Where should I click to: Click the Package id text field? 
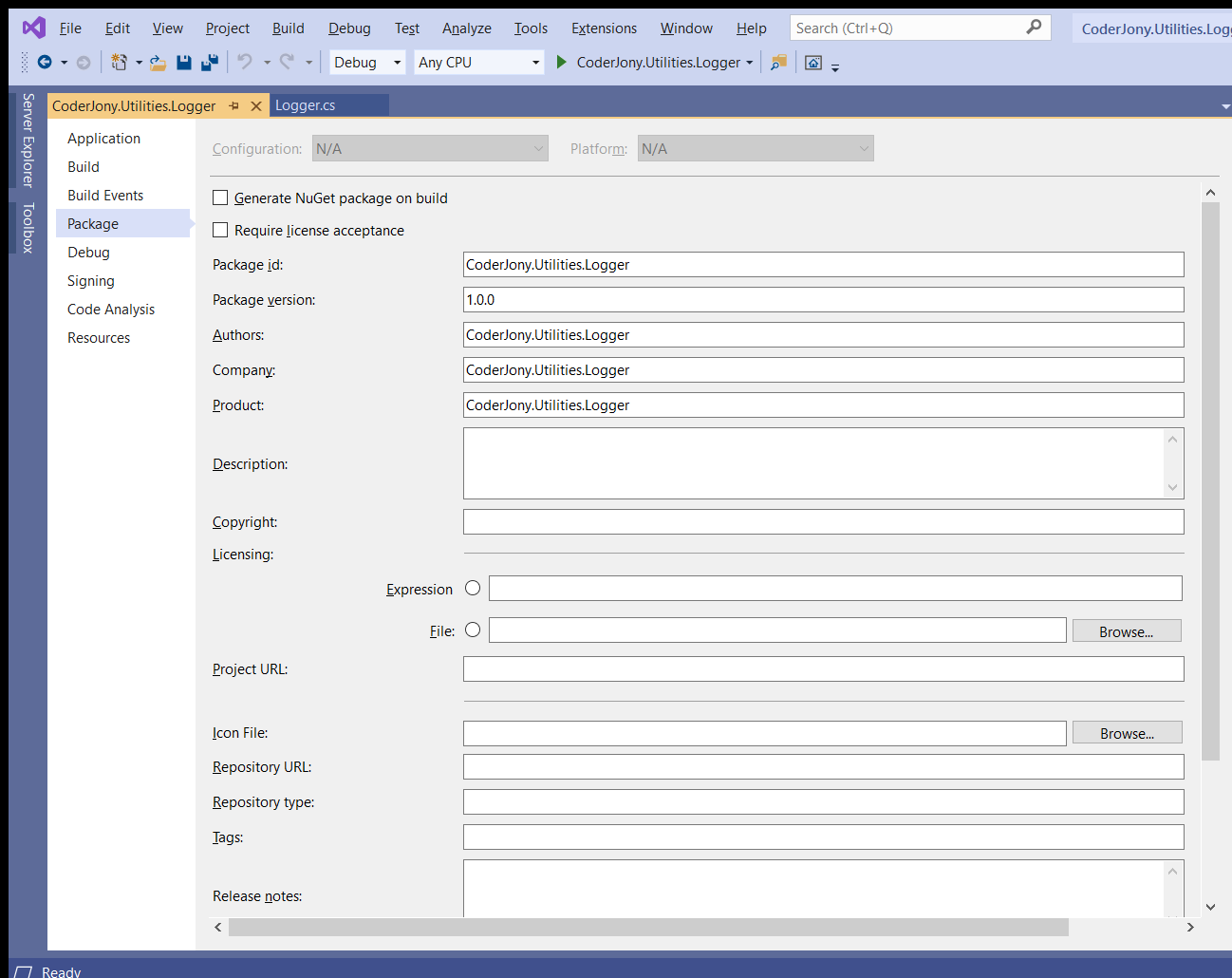coord(824,265)
